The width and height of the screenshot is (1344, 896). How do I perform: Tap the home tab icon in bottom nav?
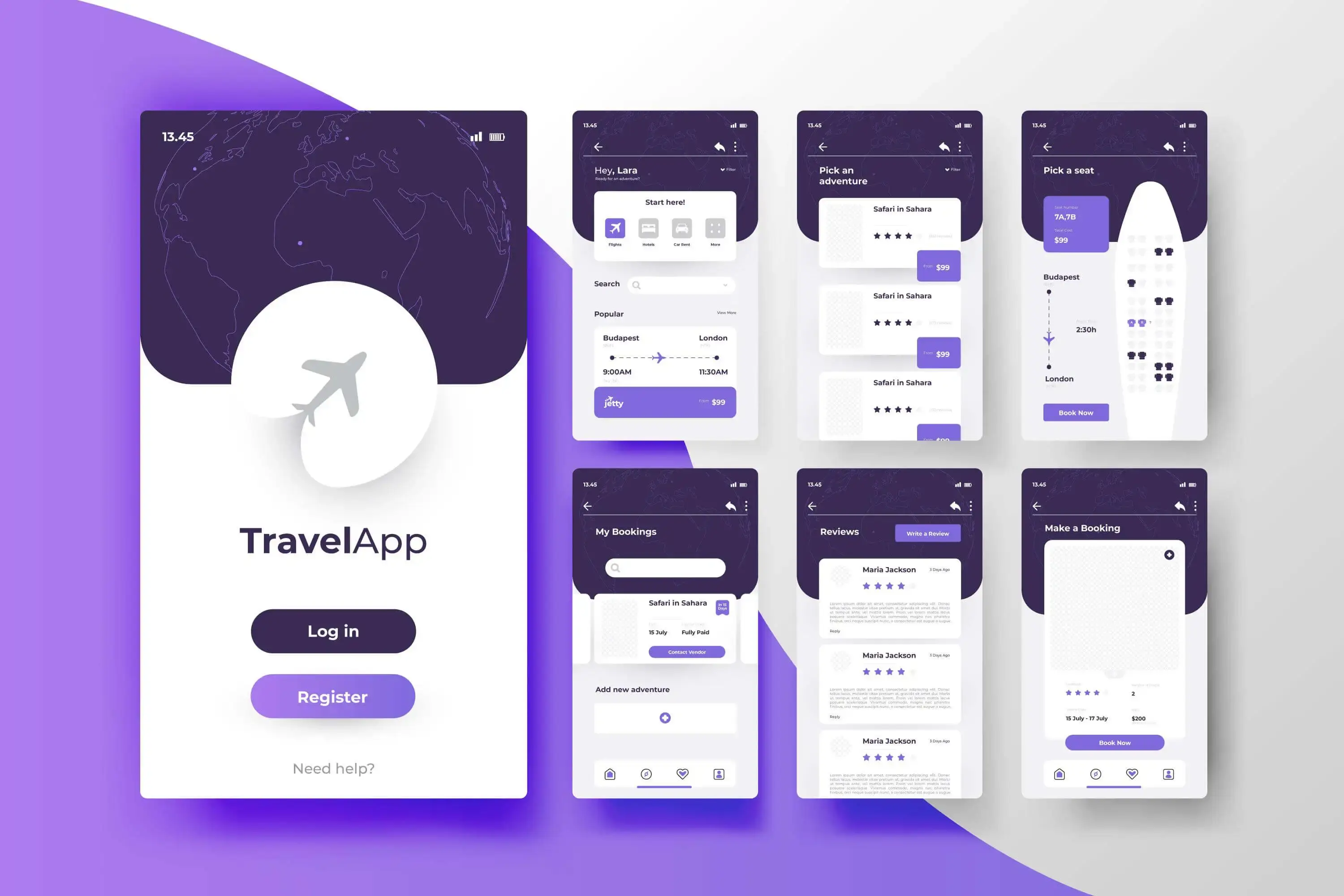610,773
